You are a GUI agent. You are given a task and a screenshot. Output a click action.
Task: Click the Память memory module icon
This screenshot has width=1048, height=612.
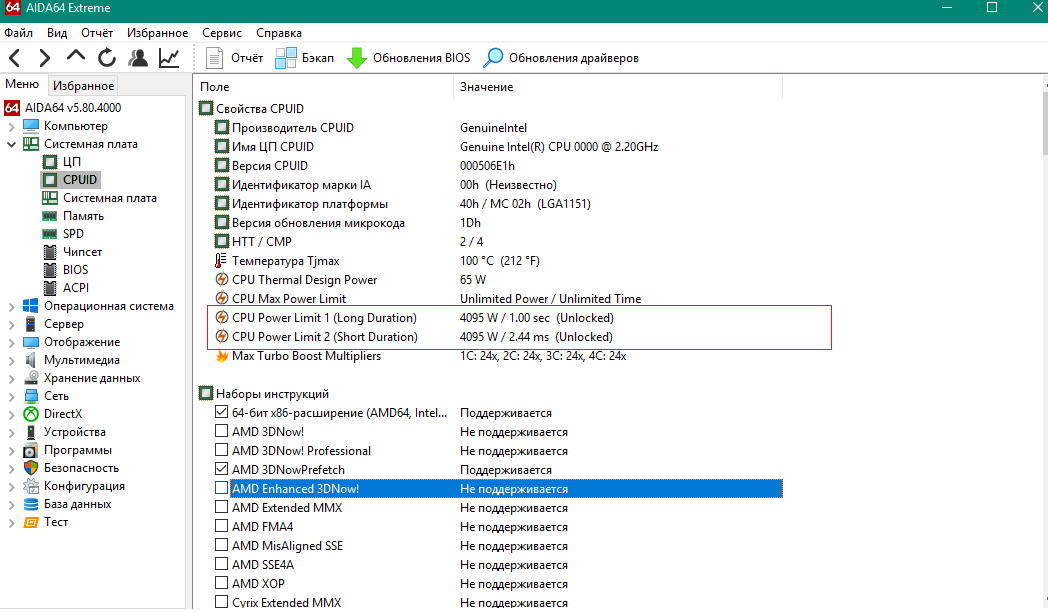point(49,216)
